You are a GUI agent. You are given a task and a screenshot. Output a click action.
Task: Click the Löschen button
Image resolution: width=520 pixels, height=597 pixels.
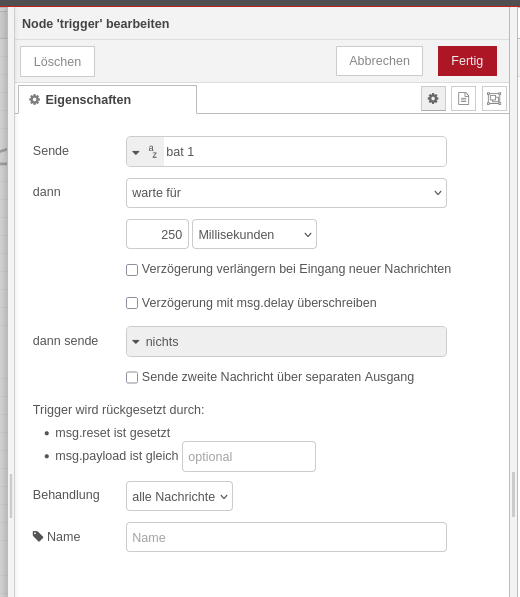pyautogui.click(x=57, y=61)
